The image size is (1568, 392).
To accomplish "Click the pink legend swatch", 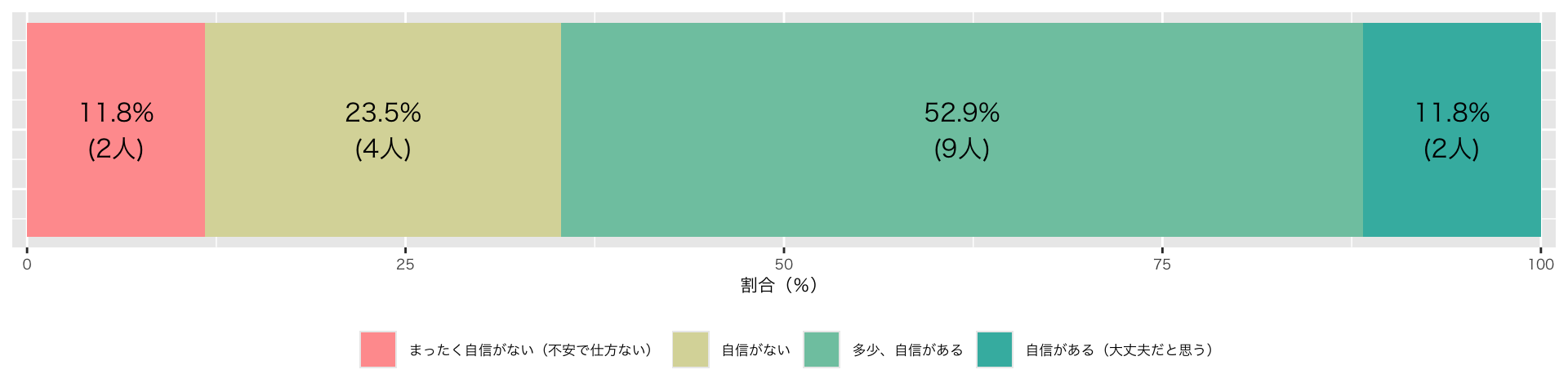I will (x=378, y=350).
